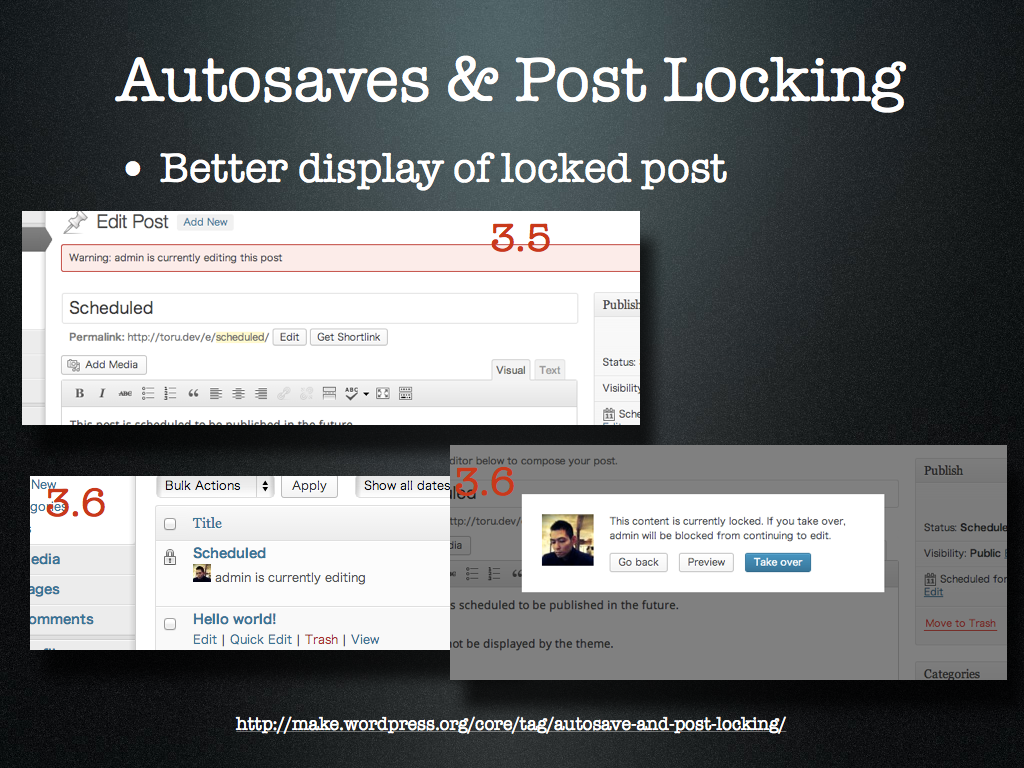Tick the select-all checkbox beside Title
The height and width of the screenshot is (768, 1024).
[170, 524]
